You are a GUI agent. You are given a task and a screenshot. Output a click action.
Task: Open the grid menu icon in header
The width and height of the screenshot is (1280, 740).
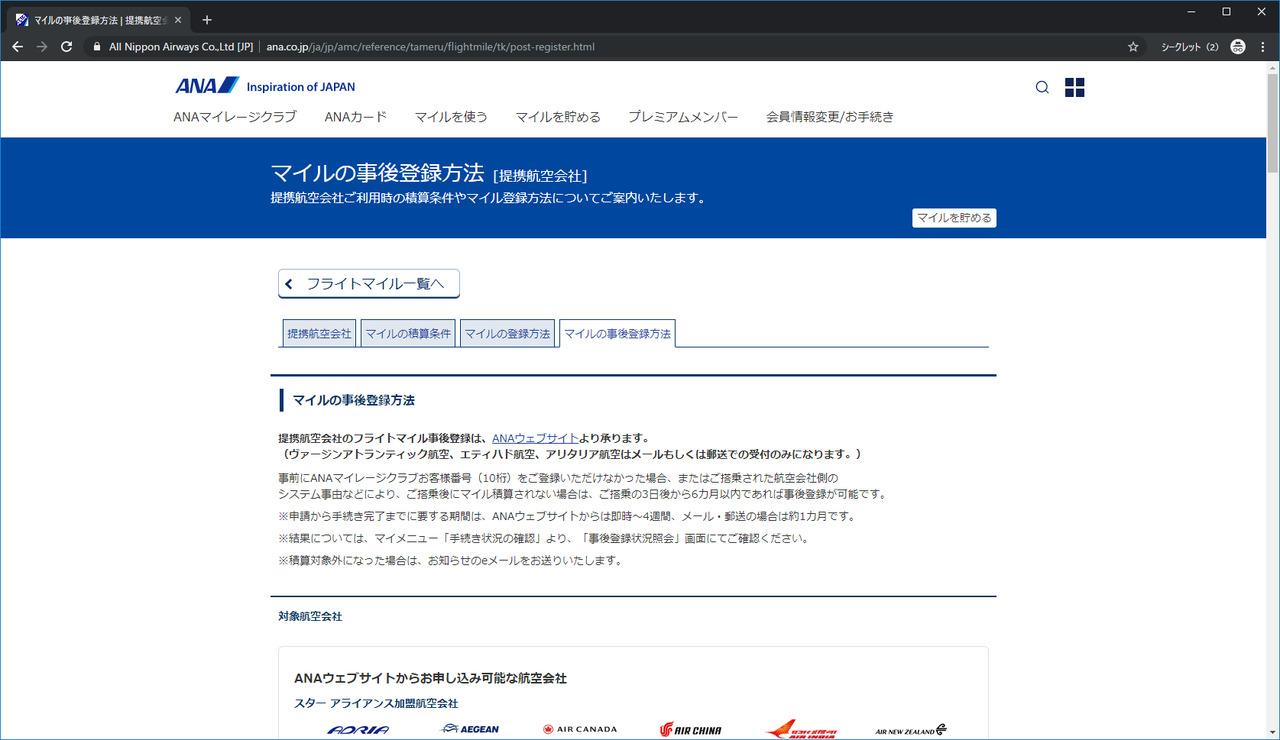[1075, 87]
